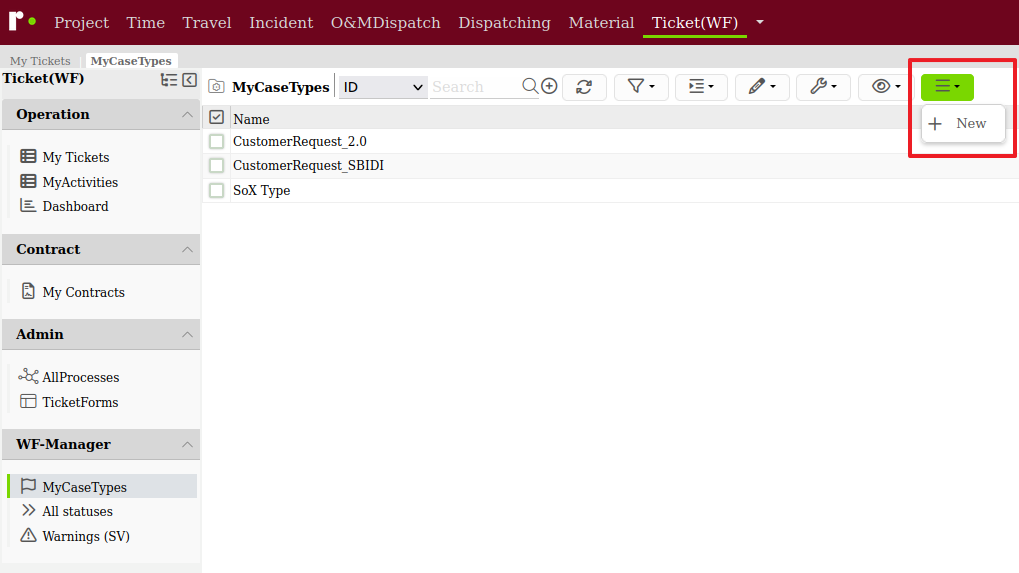Open the eye view dropdown
The width and height of the screenshot is (1019, 573).
(886, 87)
